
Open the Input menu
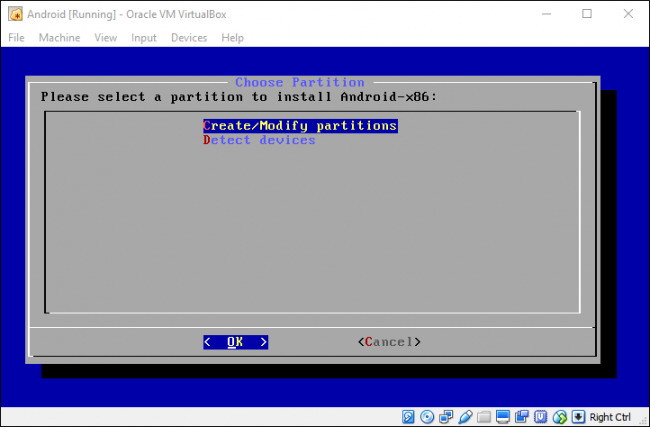coord(144,38)
